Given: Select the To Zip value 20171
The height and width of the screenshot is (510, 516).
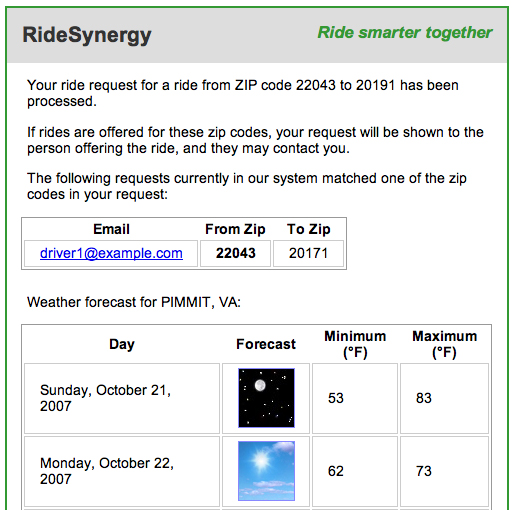Looking at the screenshot, I should (308, 253).
